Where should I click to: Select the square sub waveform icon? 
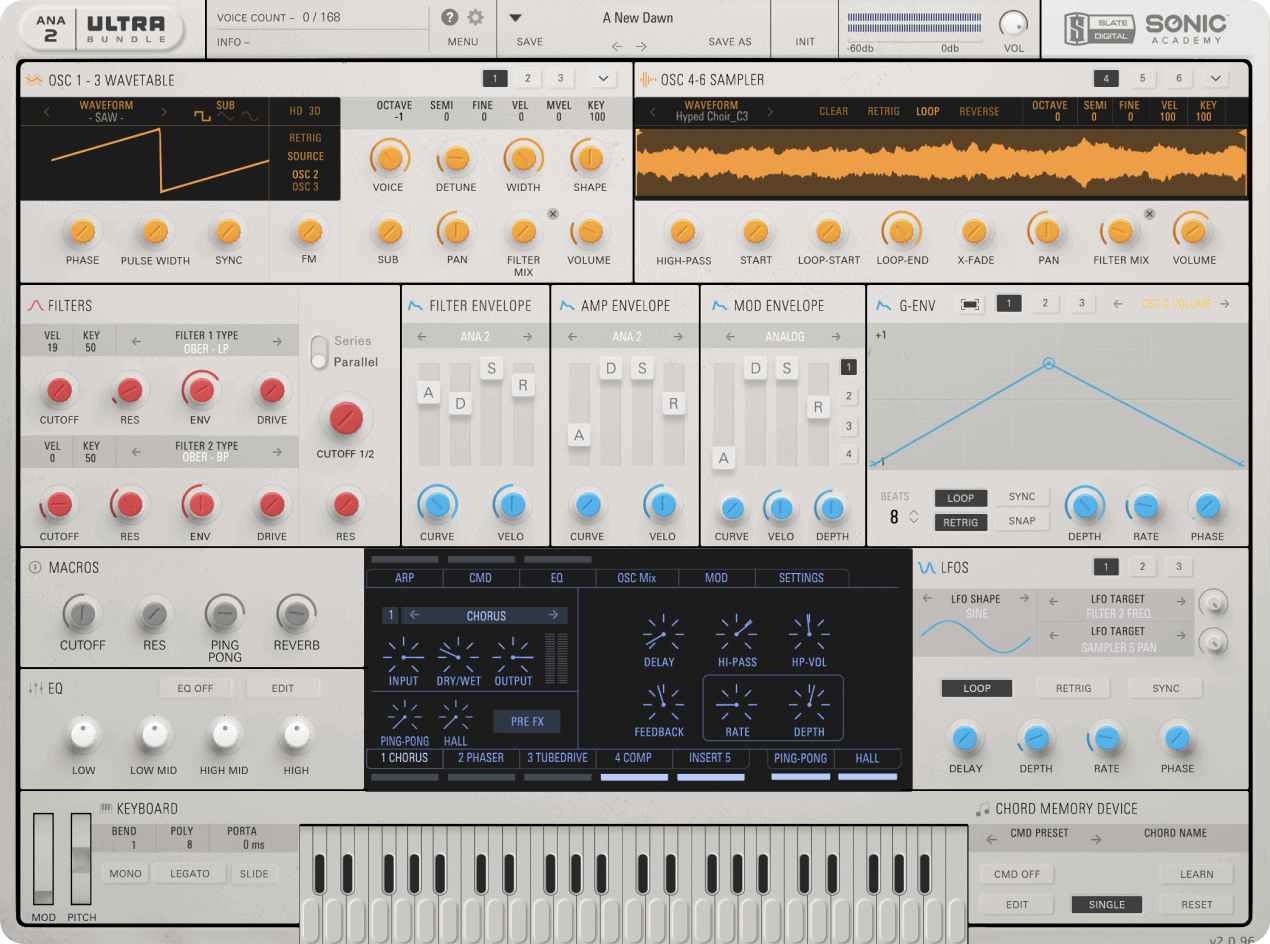[x=202, y=118]
